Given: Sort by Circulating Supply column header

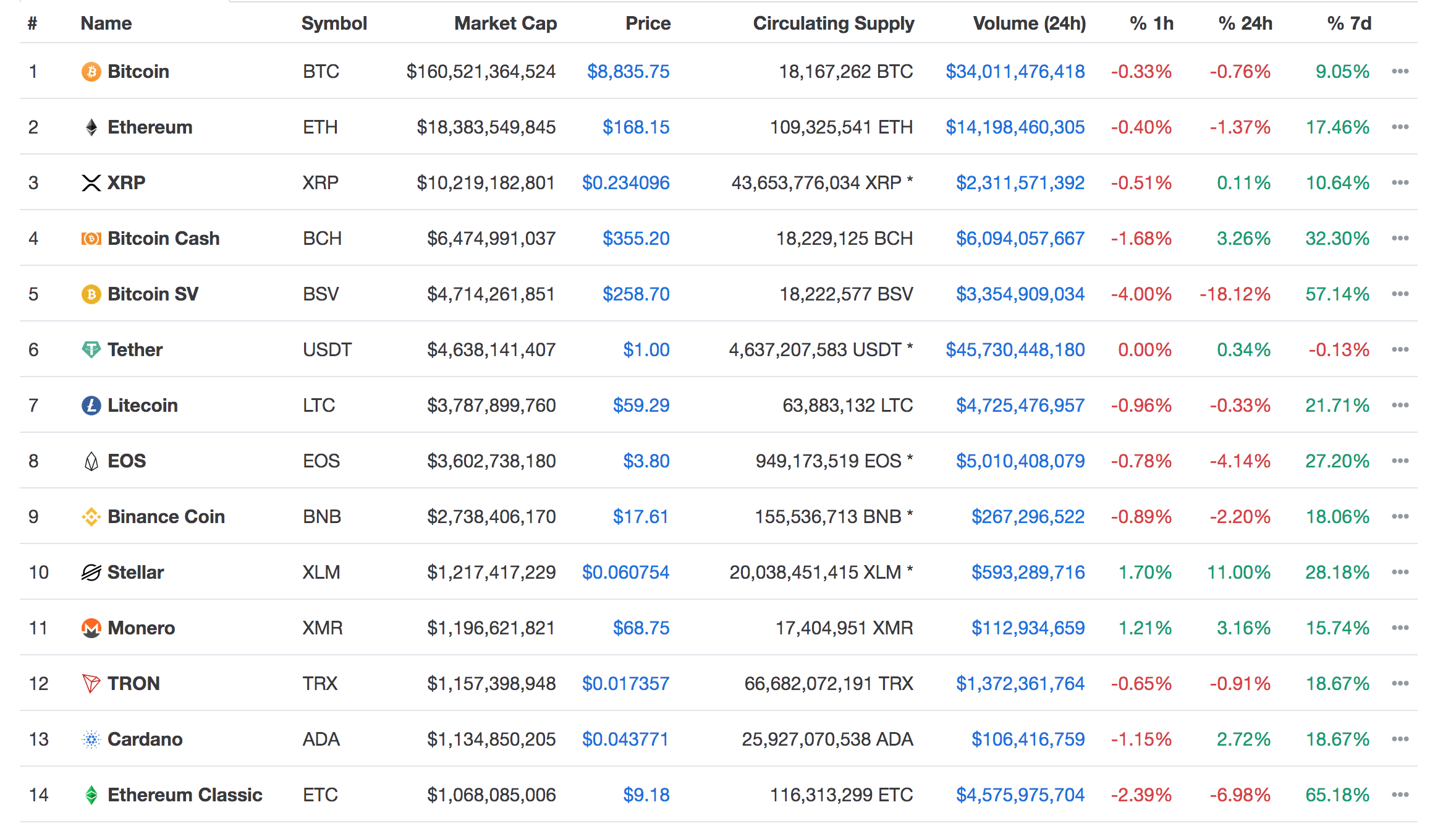Looking at the screenshot, I should click(834, 23).
